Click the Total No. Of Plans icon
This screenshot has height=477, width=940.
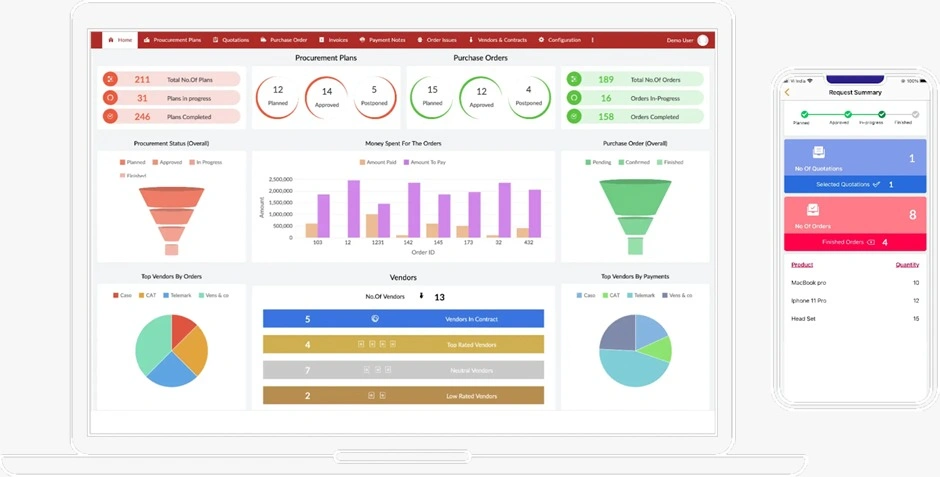tap(111, 79)
